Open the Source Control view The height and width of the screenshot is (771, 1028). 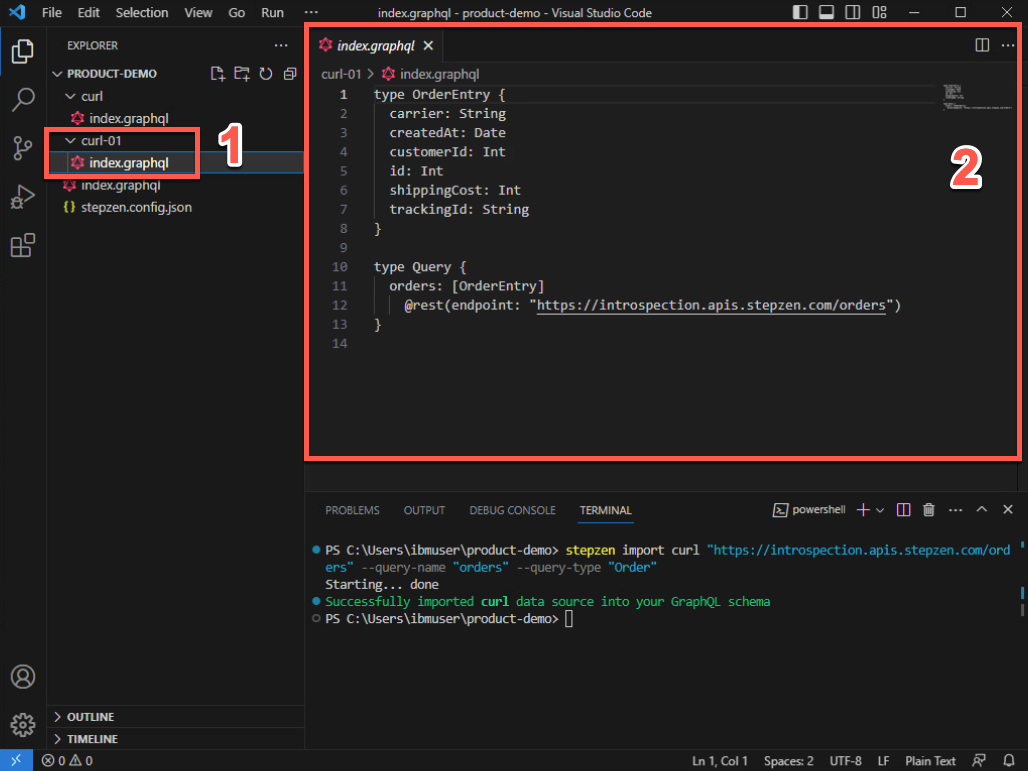tap(22, 148)
